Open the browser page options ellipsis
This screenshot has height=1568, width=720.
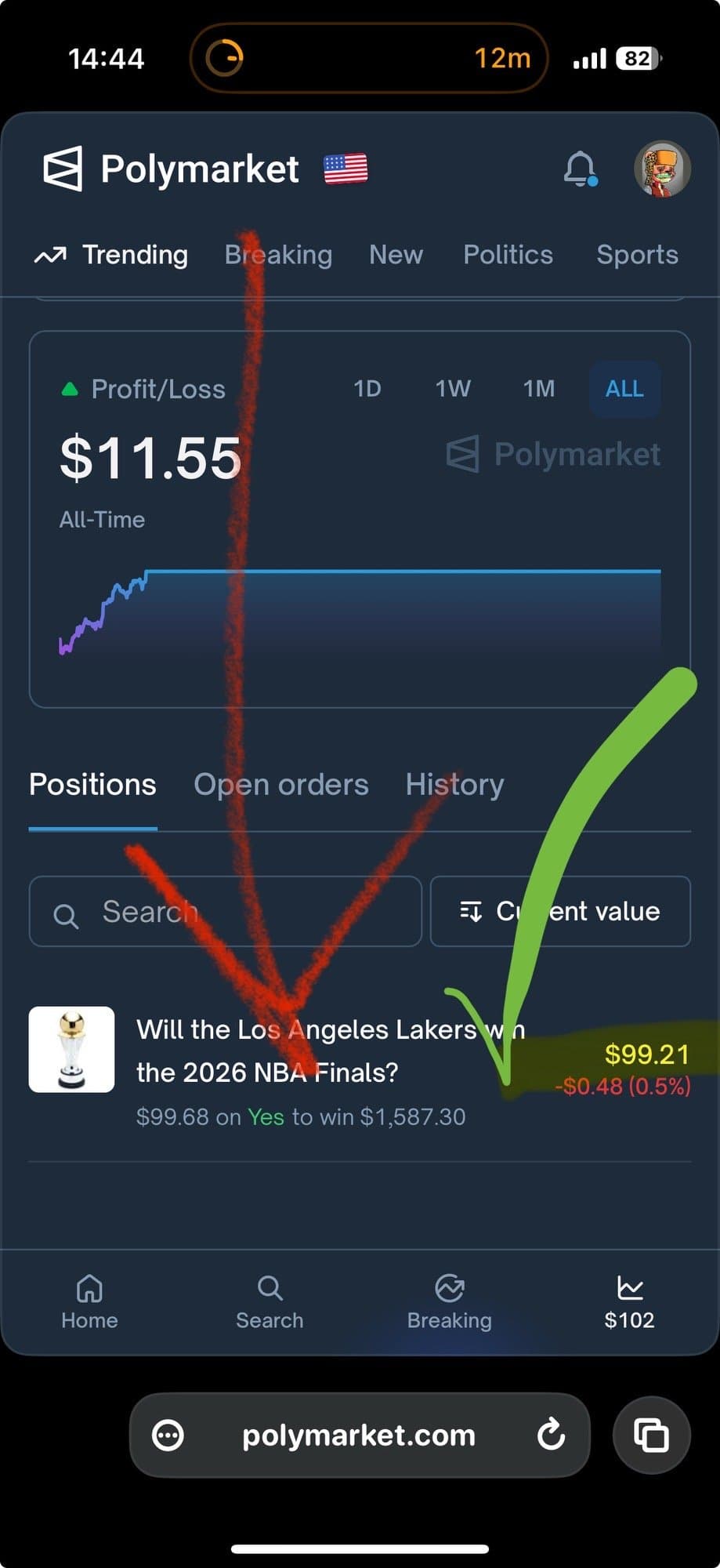(168, 1436)
